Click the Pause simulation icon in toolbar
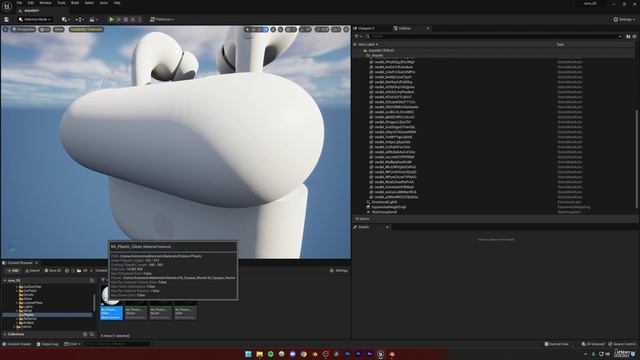640x360 pixels. [x=118, y=20]
